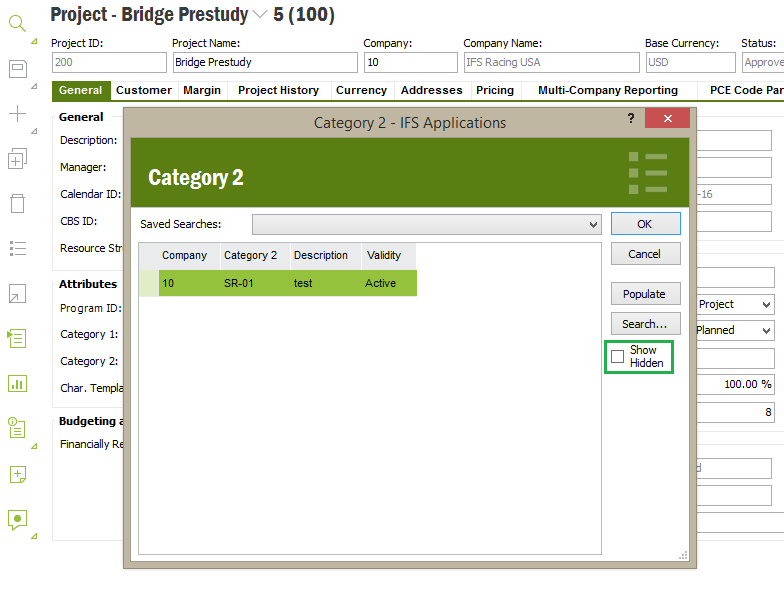
Task: Click the magnifier search icon in sidebar
Action: click(x=18, y=24)
